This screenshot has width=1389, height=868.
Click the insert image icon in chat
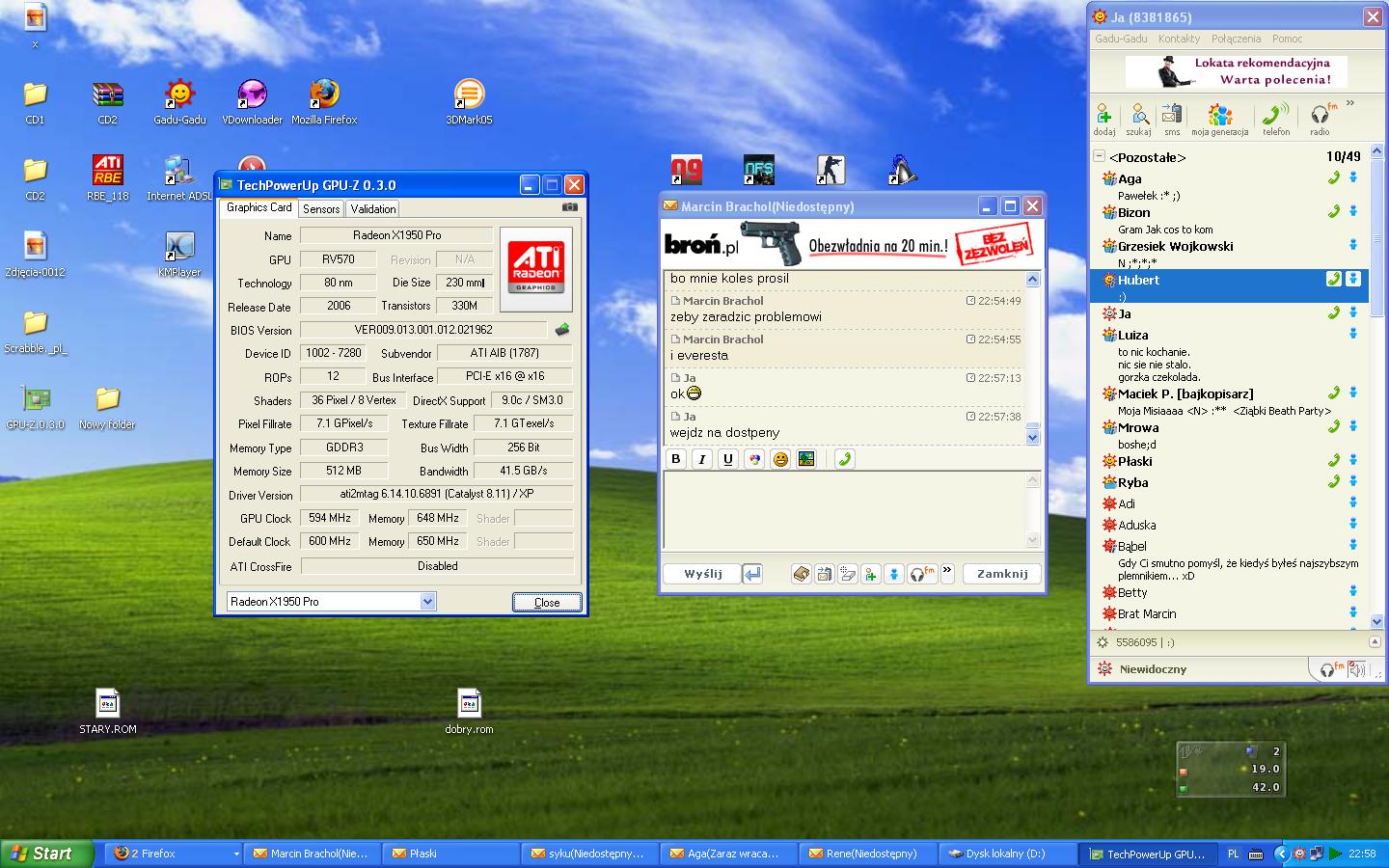[806, 459]
